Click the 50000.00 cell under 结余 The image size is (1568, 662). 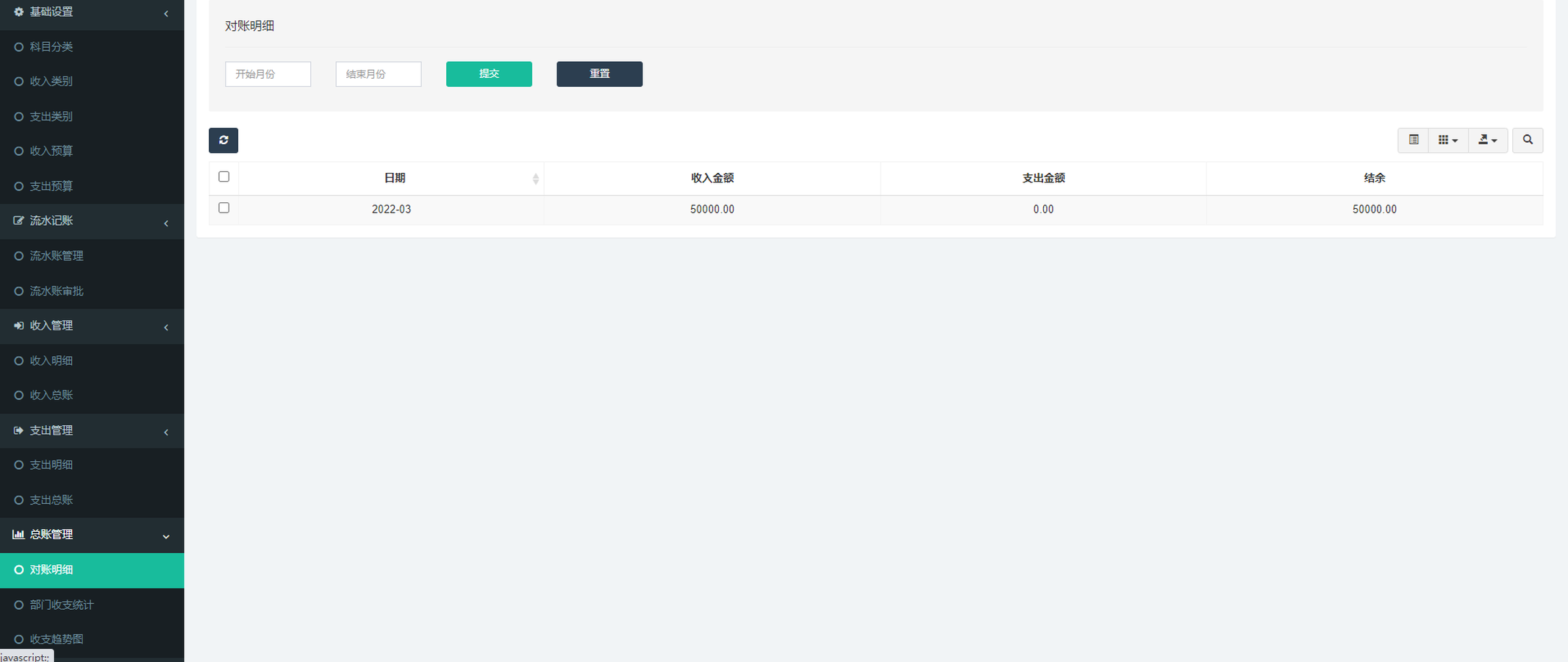[1374, 210]
